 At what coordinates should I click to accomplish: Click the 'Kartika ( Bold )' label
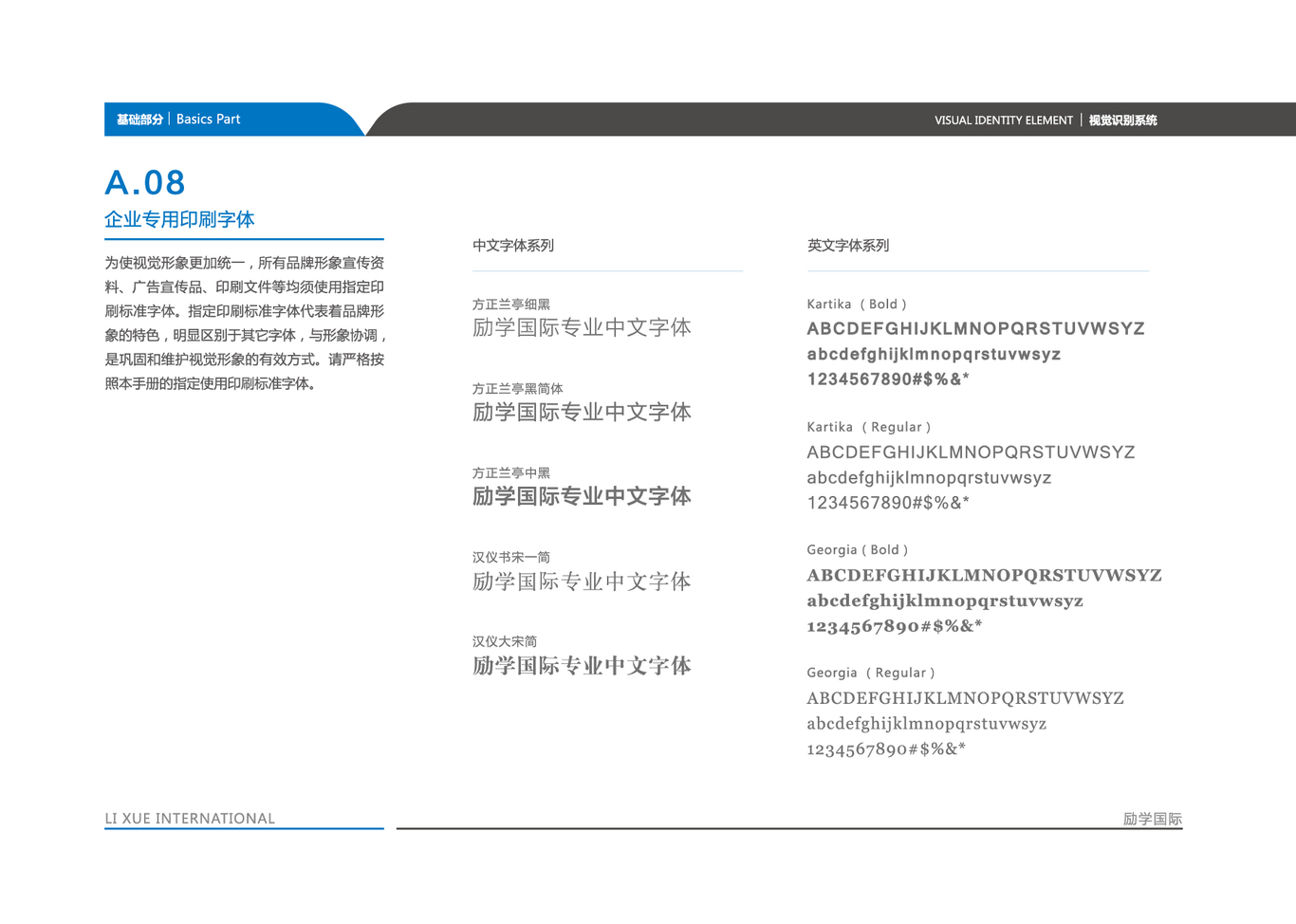857,305
